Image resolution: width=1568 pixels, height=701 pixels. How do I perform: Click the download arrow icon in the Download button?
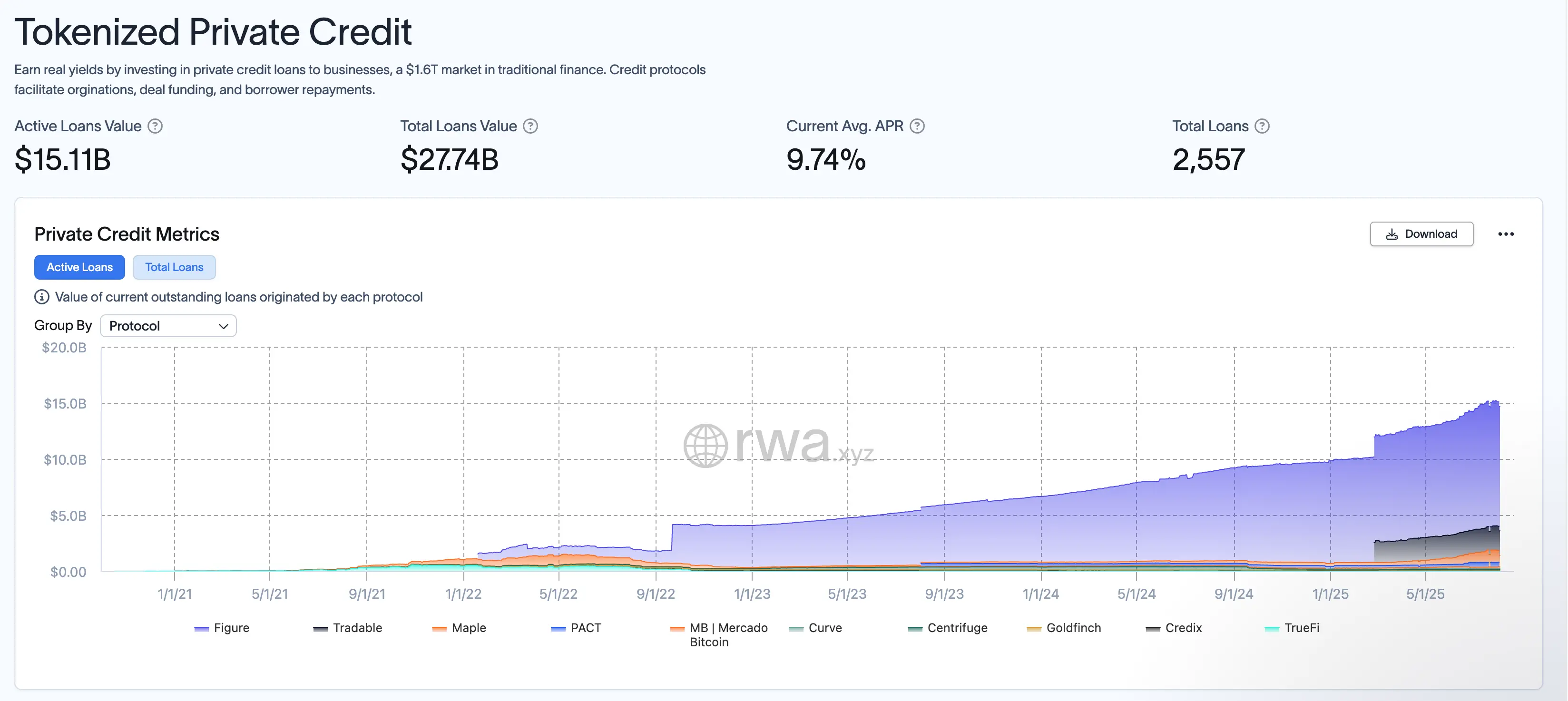pyautogui.click(x=1392, y=234)
